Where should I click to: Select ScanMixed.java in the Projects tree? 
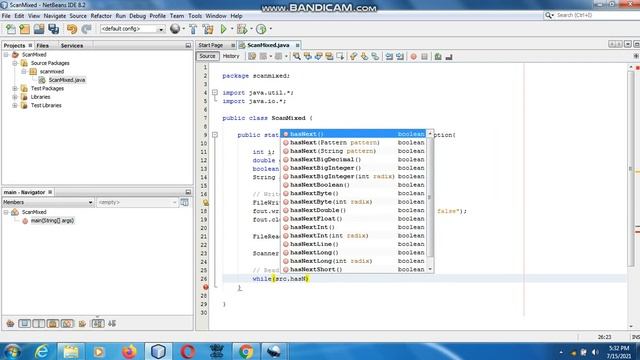(67, 80)
